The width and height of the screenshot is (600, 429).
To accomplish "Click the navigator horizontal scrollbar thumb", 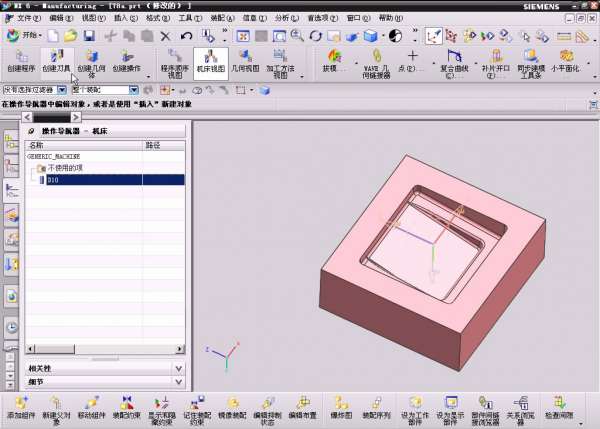I will click(55, 349).
